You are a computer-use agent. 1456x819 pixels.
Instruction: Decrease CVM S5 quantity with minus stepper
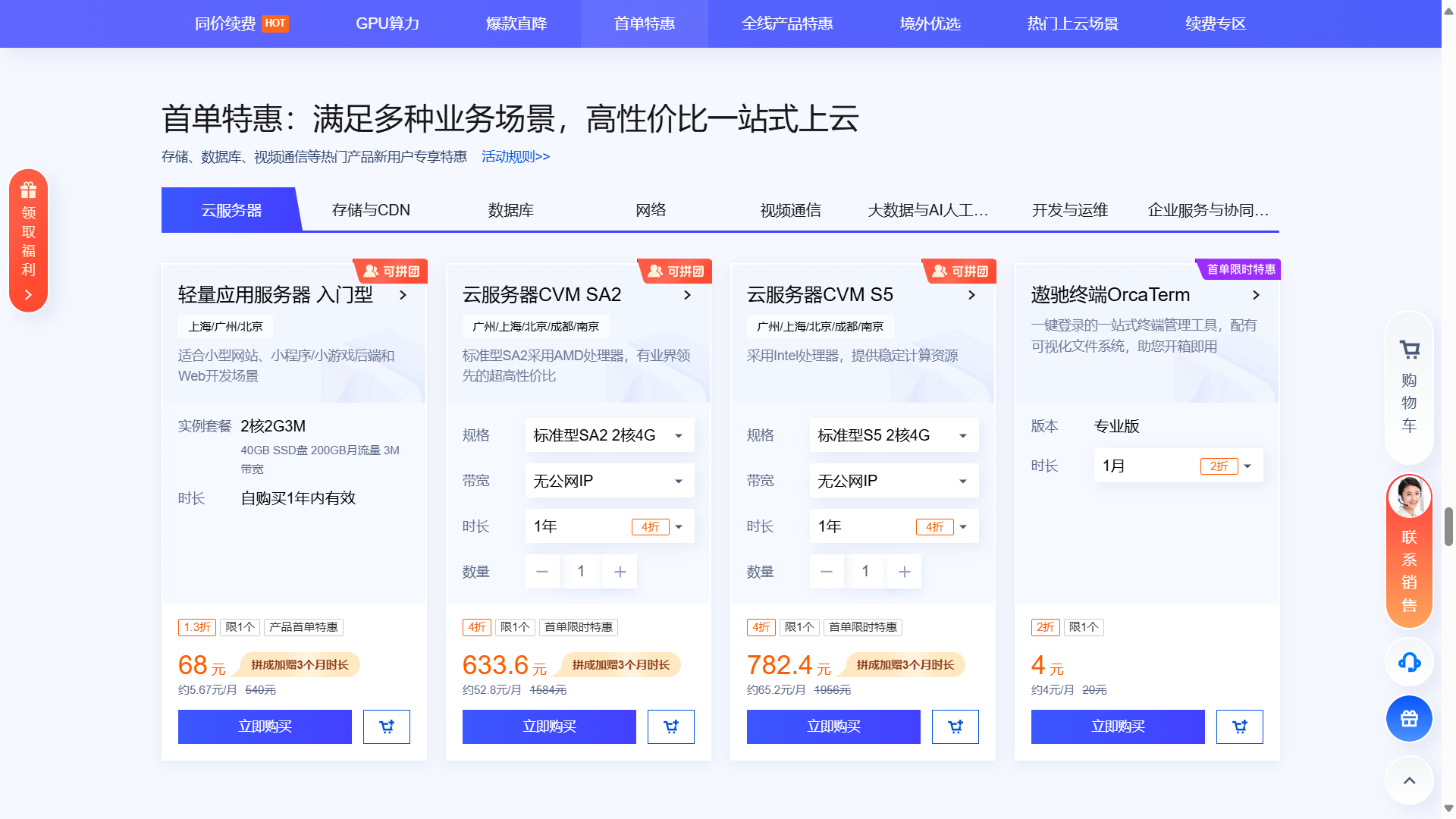(x=827, y=571)
